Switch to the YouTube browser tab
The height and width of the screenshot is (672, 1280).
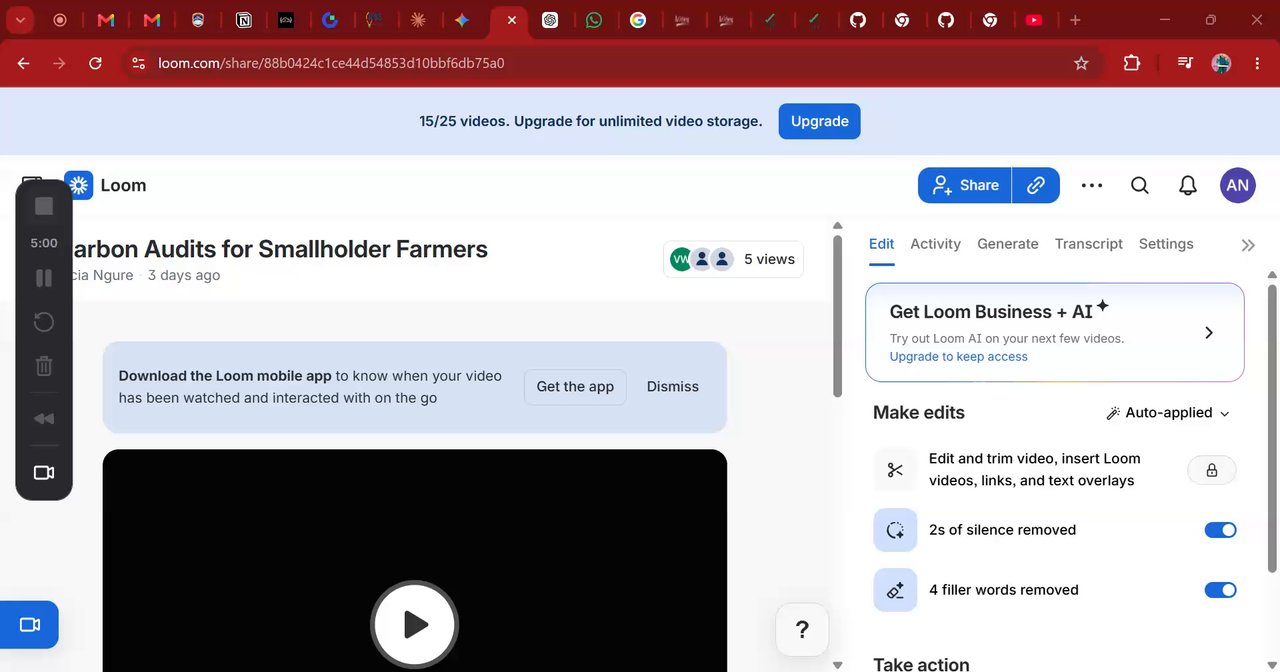pos(1034,20)
